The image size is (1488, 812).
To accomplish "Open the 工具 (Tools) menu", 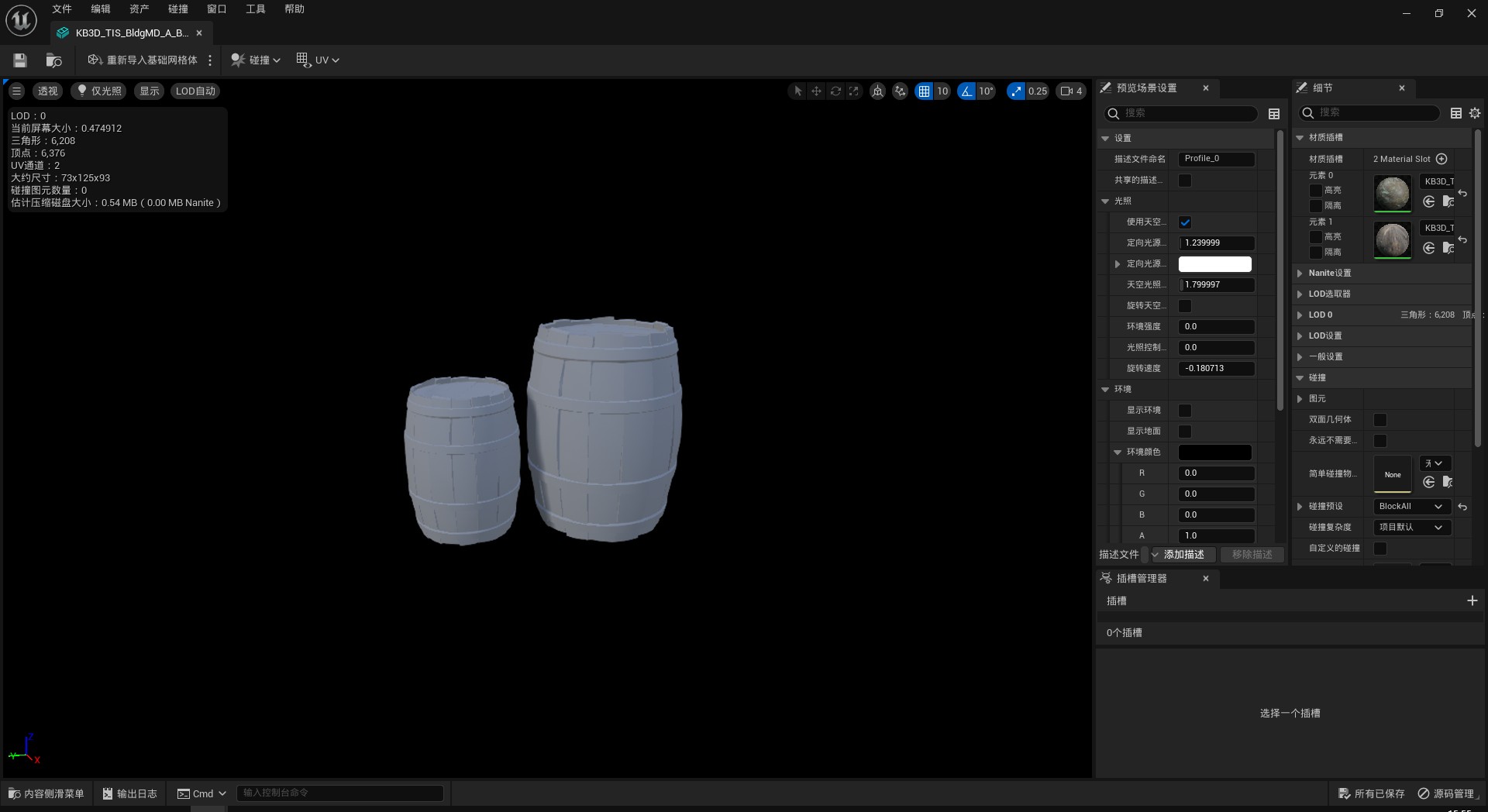I will pos(255,9).
